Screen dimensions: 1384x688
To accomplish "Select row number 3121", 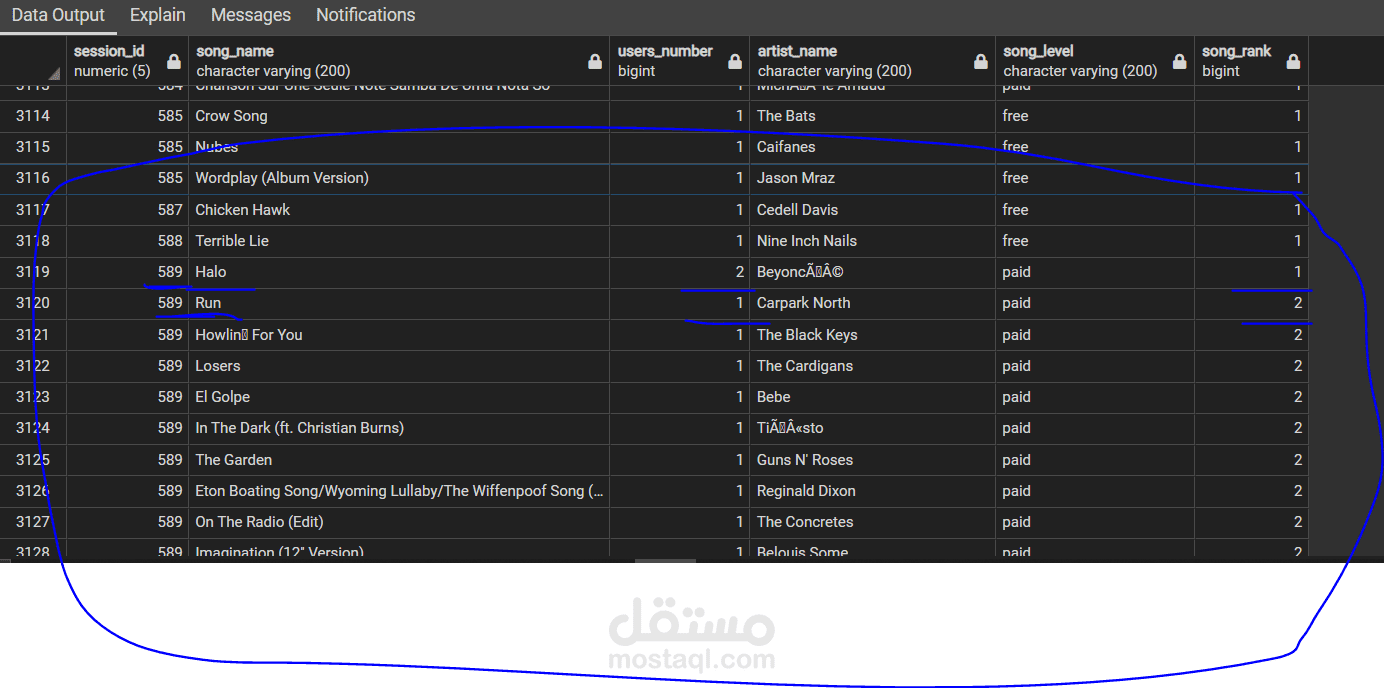I will coord(33,335).
